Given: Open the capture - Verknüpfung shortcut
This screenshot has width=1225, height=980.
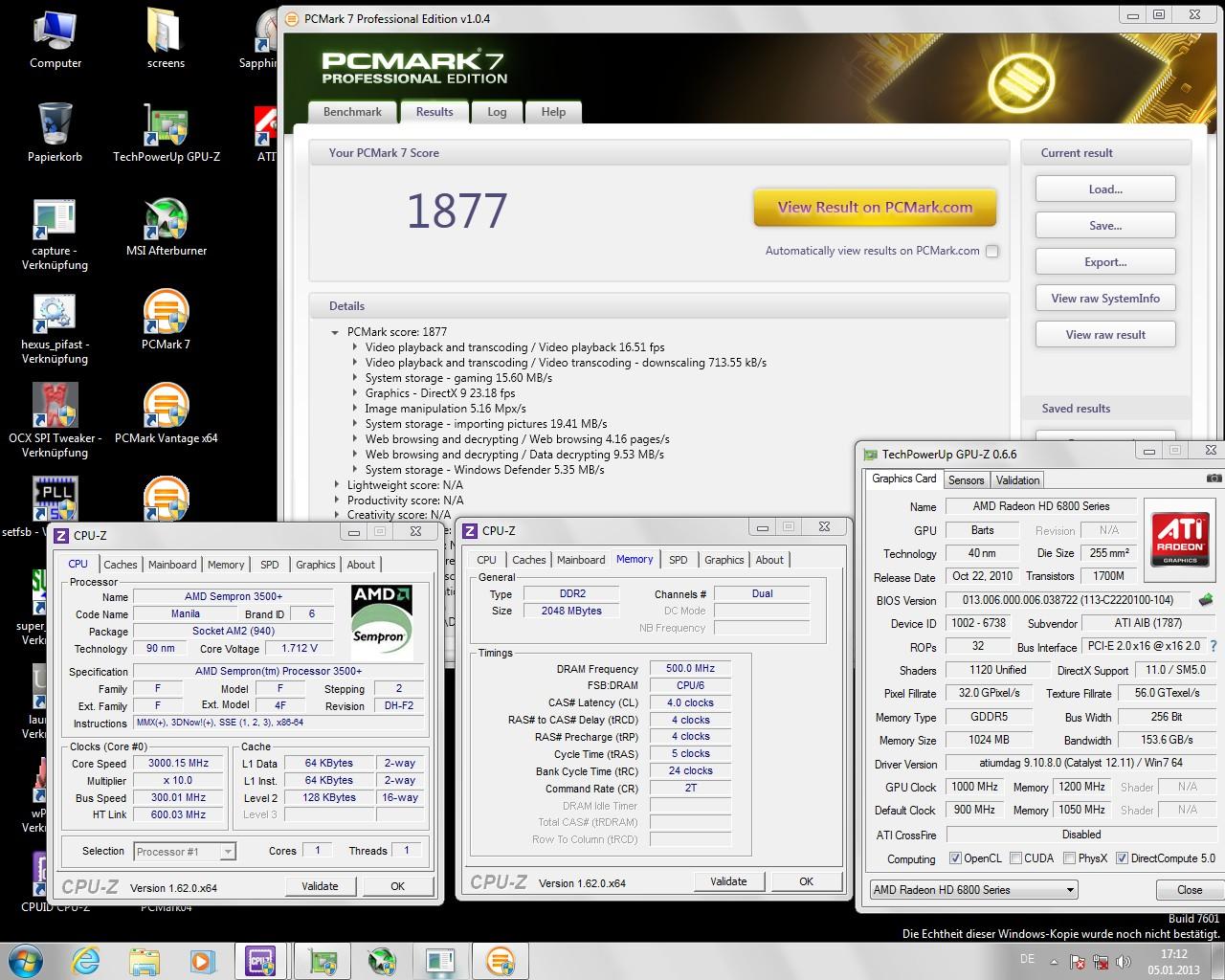Looking at the screenshot, I should (x=55, y=234).
